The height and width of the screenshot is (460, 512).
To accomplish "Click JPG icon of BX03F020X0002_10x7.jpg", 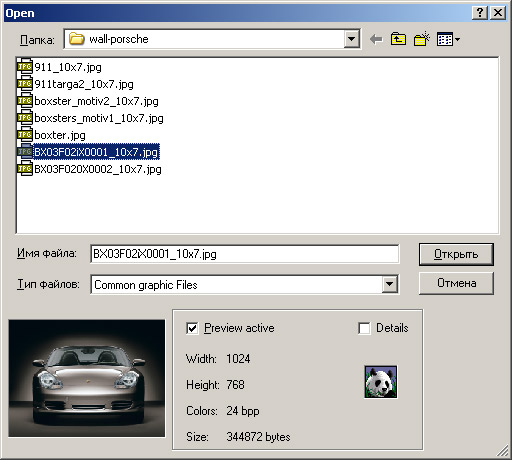I will 25,169.
